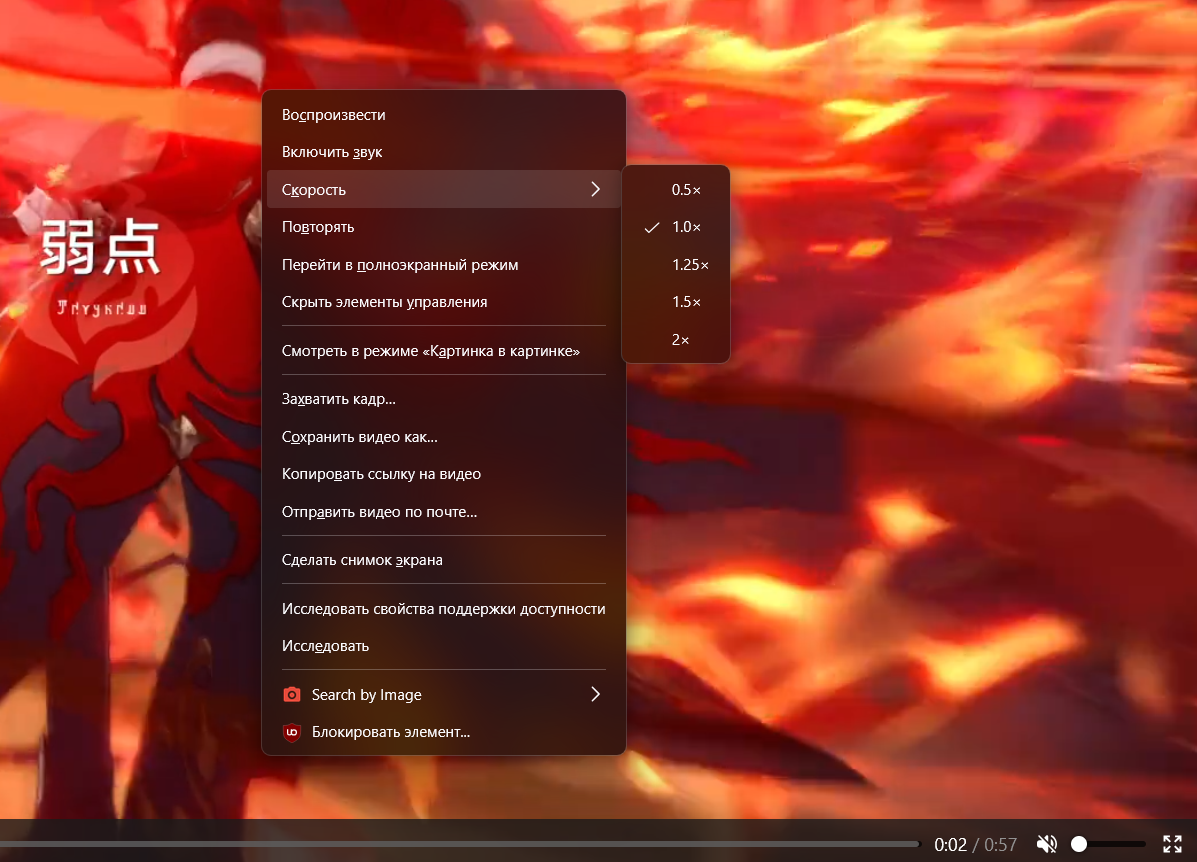The image size is (1197, 862).
Task: Select Блокировать элемент... entry
Action: (x=444, y=732)
